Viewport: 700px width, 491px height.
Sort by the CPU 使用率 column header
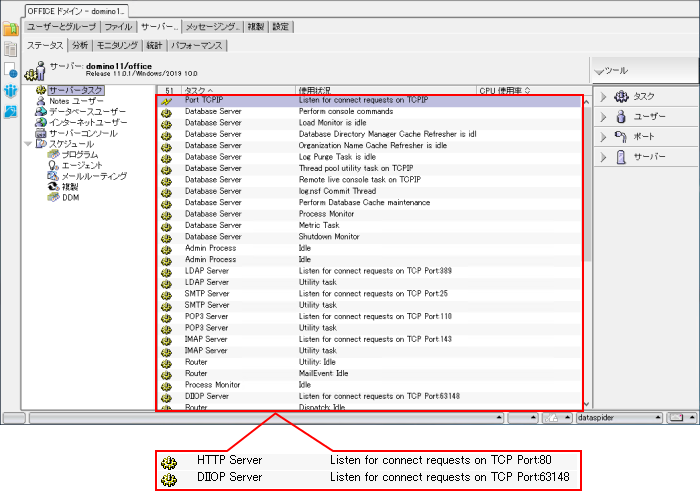504,90
